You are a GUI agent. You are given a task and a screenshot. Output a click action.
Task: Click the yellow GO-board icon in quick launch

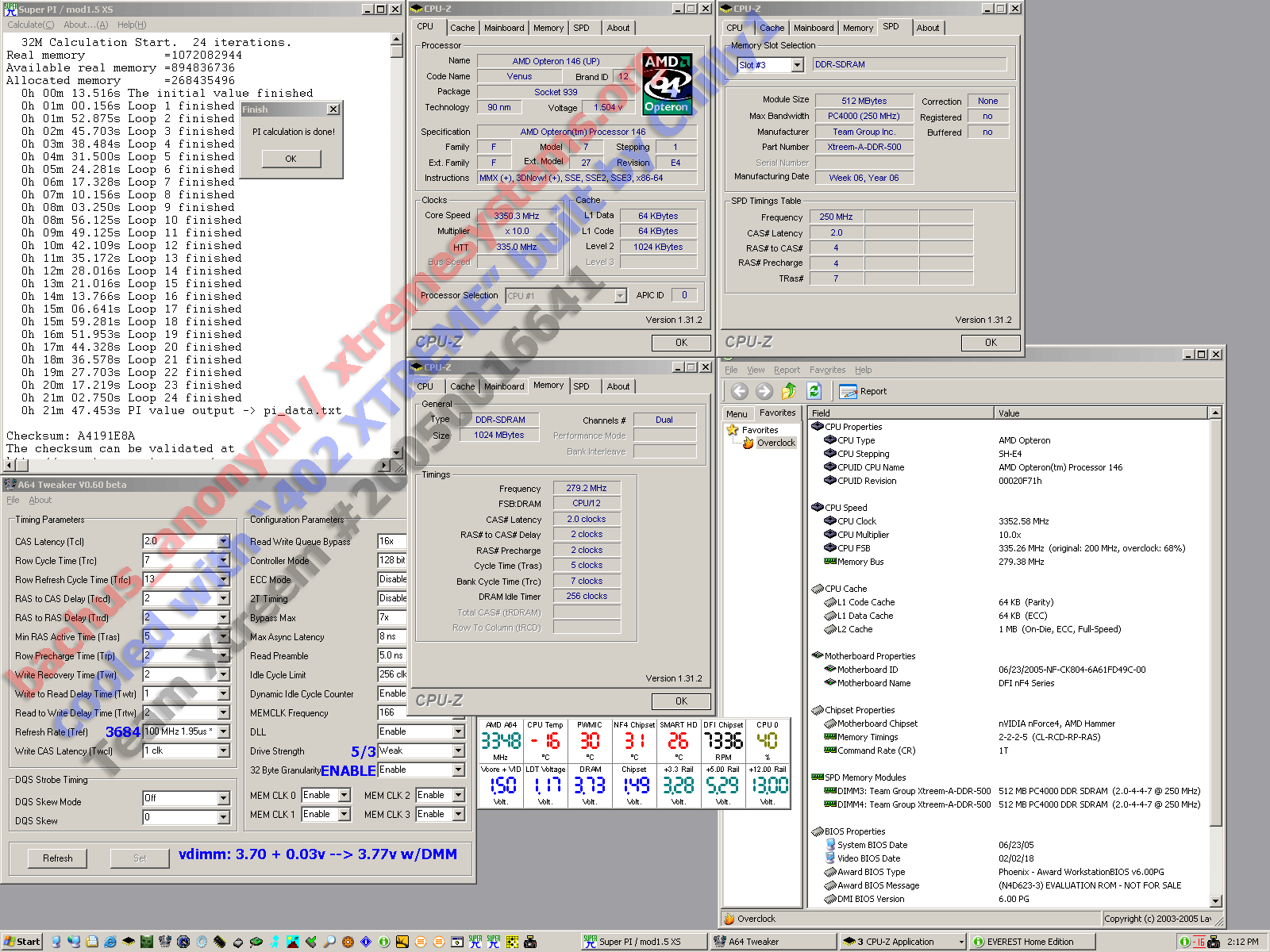(x=512, y=942)
